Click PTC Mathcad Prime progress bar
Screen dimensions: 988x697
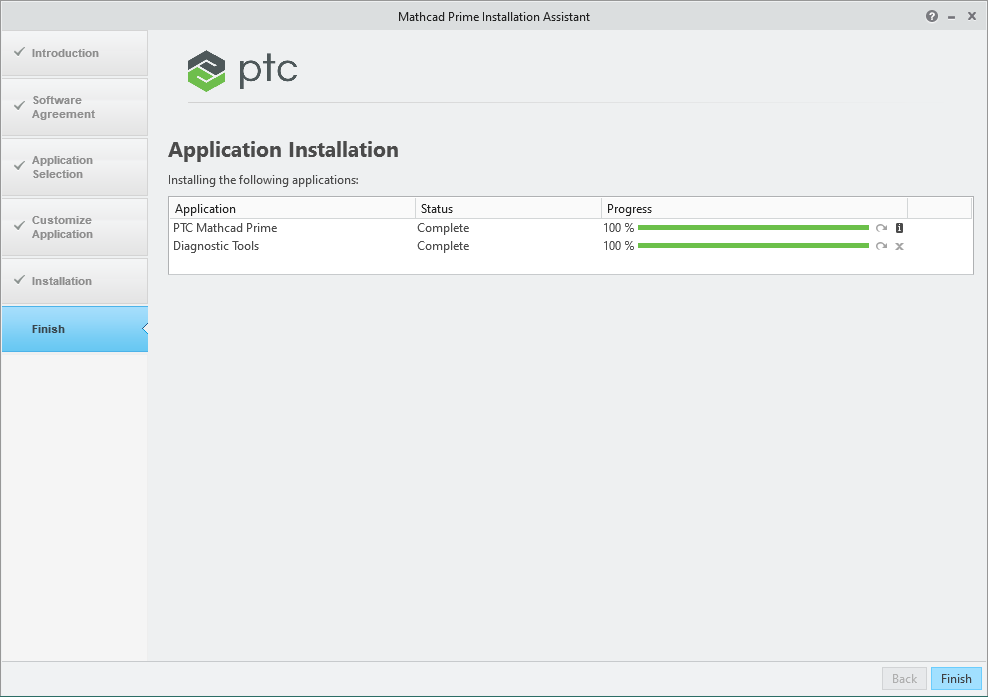[753, 228]
